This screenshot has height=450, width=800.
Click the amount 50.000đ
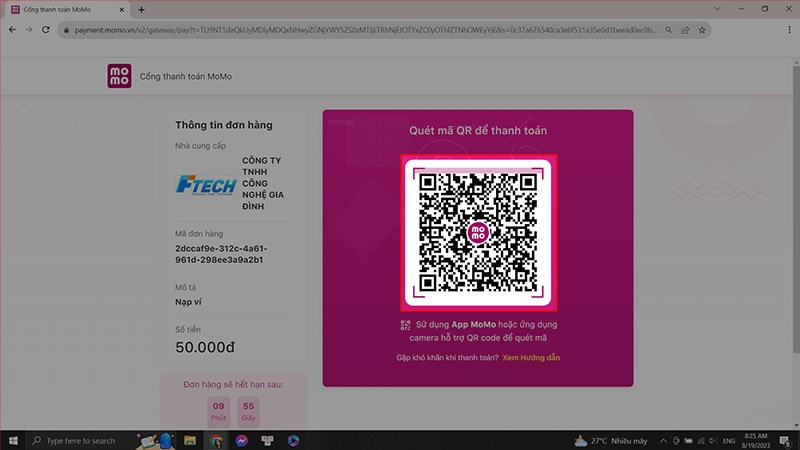[x=205, y=347]
